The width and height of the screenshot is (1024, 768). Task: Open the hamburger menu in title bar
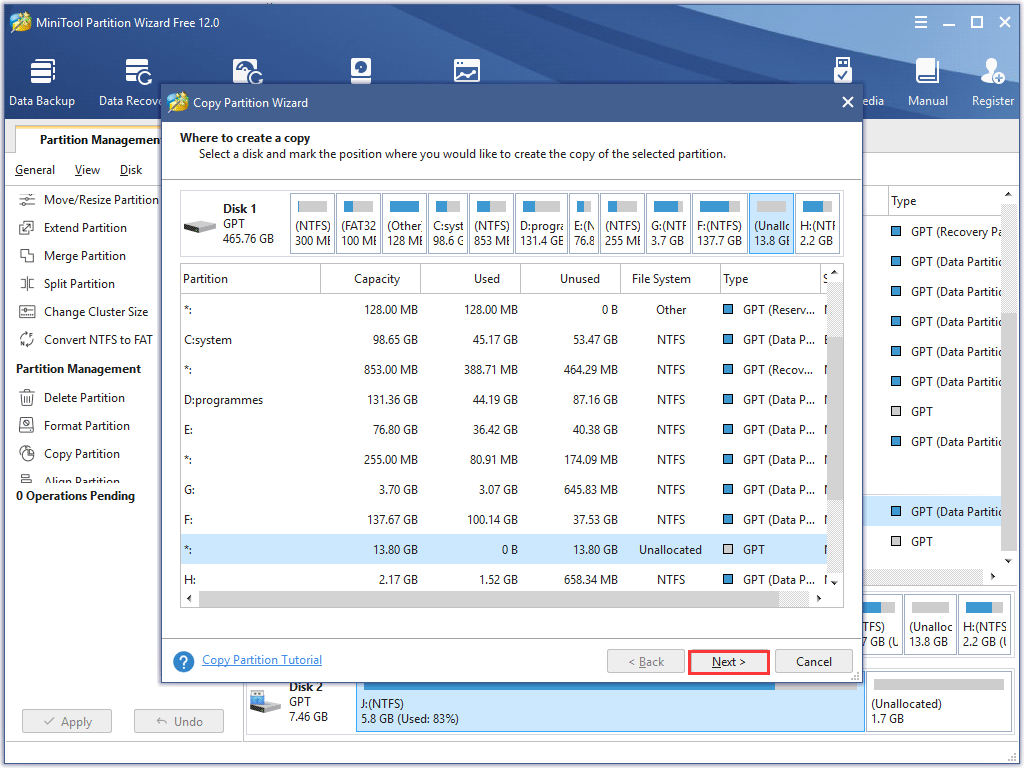[921, 22]
